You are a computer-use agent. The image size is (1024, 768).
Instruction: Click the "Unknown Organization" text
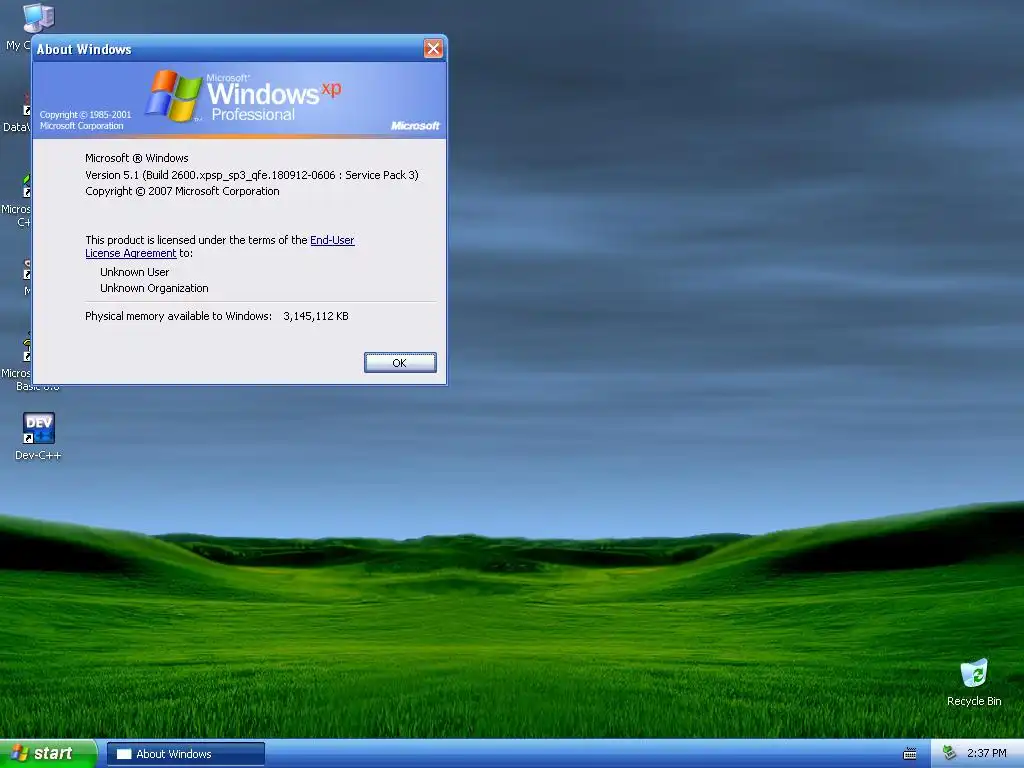[x=154, y=288]
